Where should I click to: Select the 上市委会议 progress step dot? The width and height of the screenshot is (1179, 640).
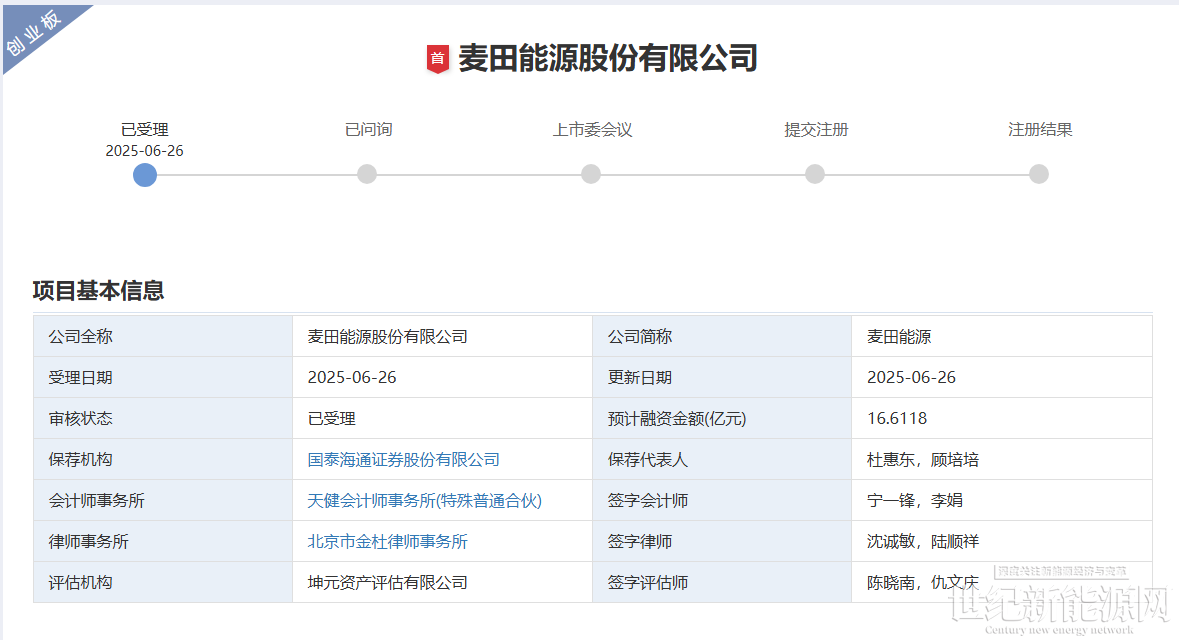point(591,174)
